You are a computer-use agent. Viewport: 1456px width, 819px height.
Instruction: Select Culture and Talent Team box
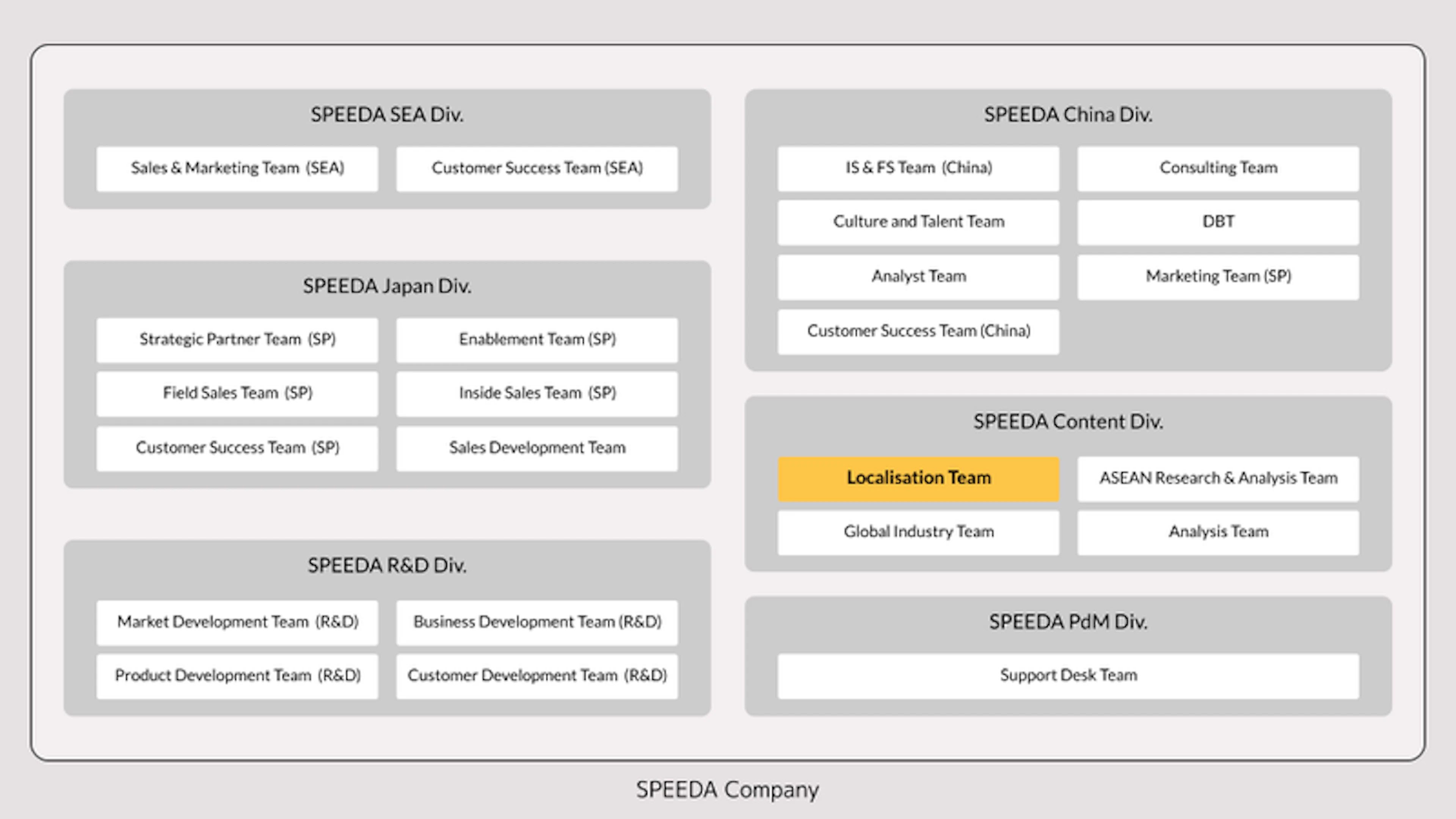[918, 223]
